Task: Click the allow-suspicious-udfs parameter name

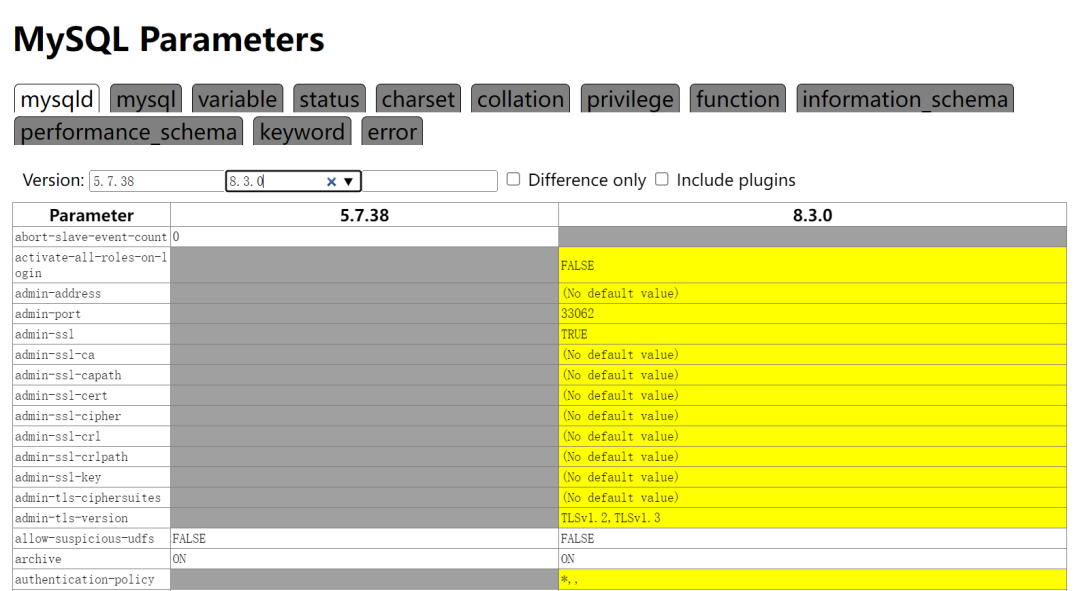Action: click(x=85, y=539)
